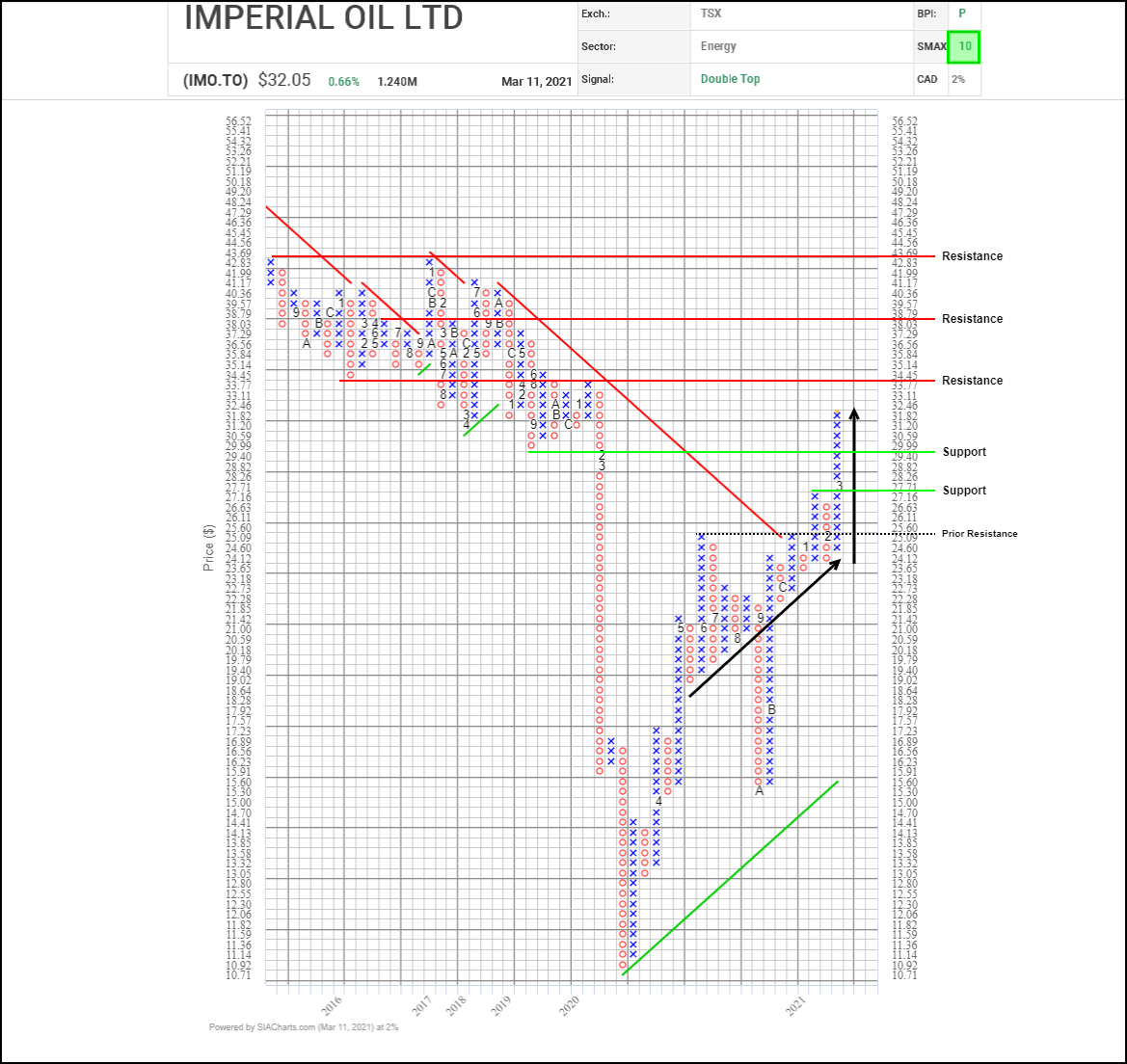Open the Powered by SIACharts.com footer link
Viewport: 1127px width, 1064px height.
click(x=303, y=1027)
